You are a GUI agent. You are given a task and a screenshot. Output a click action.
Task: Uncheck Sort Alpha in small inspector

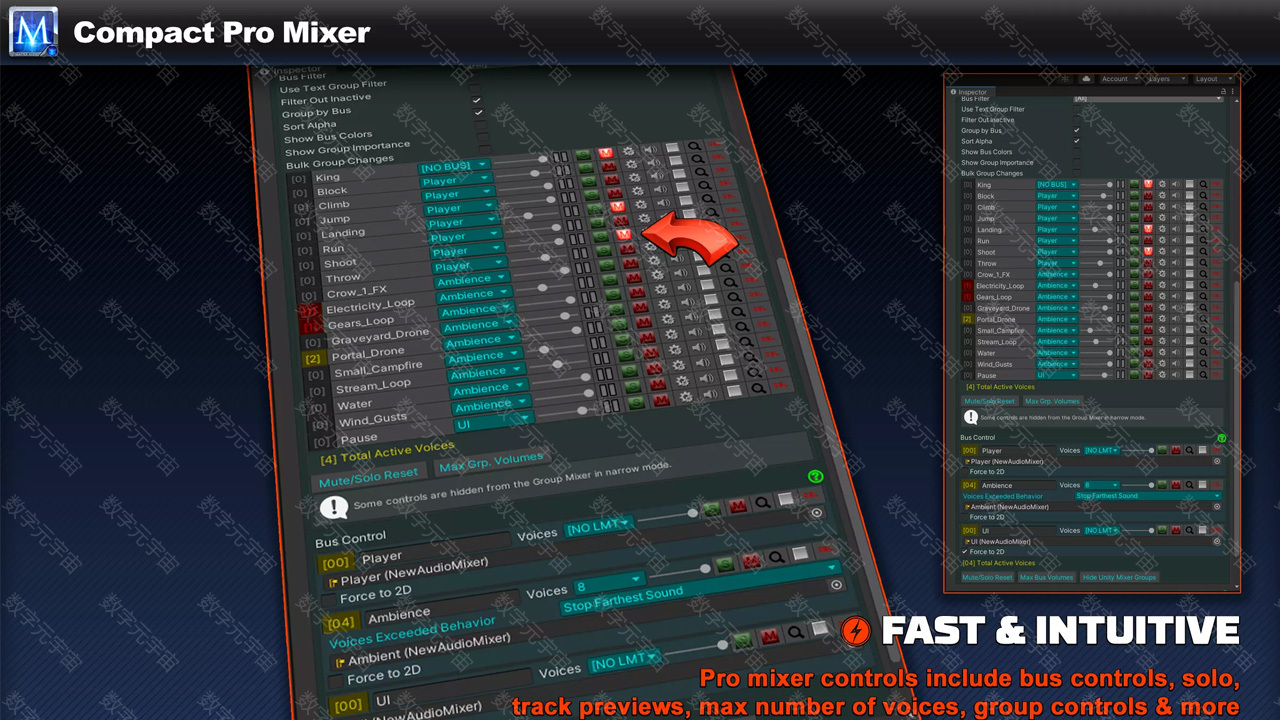click(x=1076, y=141)
